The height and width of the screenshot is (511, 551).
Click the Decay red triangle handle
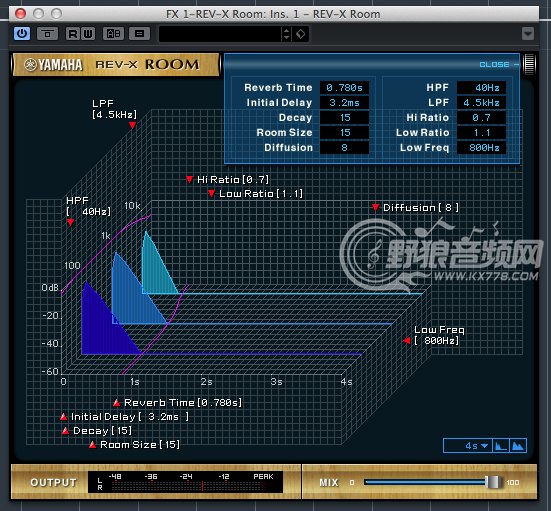[65, 431]
